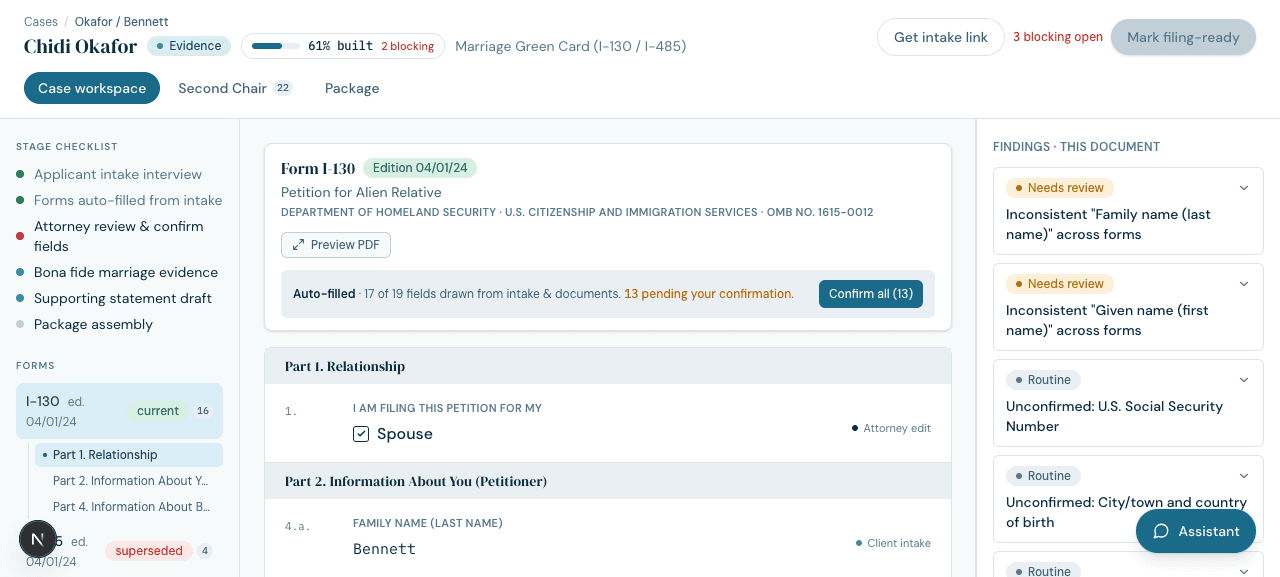Toggle the Spouse checkbox
This screenshot has height=577, width=1280.
[361, 434]
